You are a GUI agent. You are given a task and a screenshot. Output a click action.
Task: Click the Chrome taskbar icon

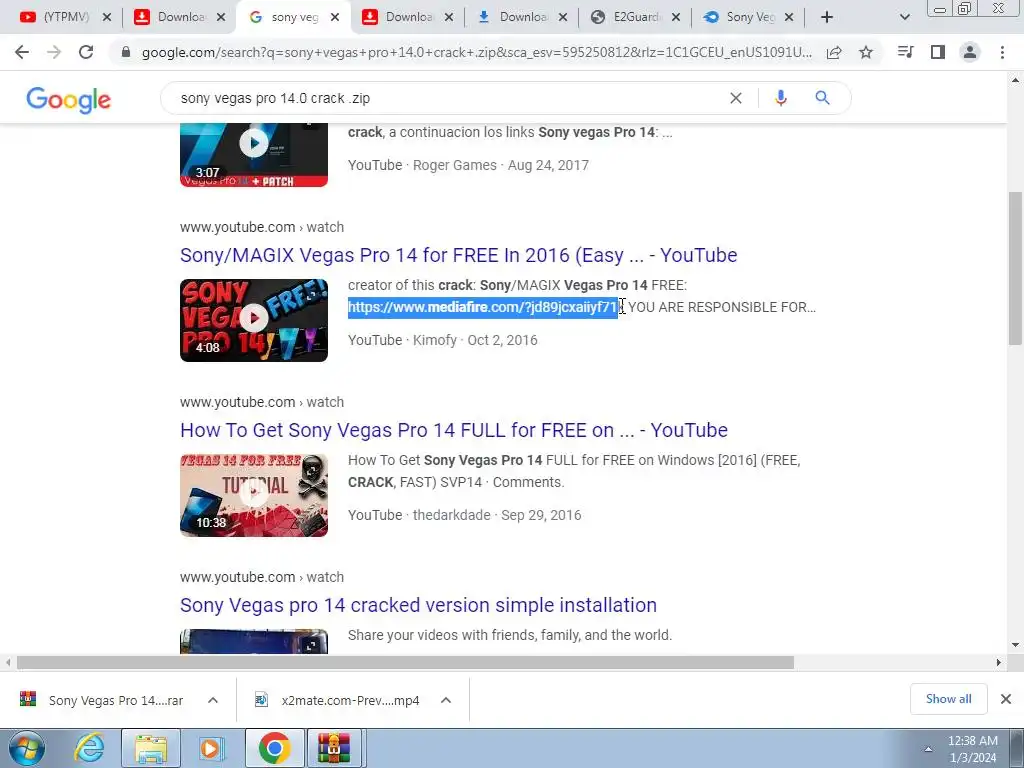click(x=274, y=748)
